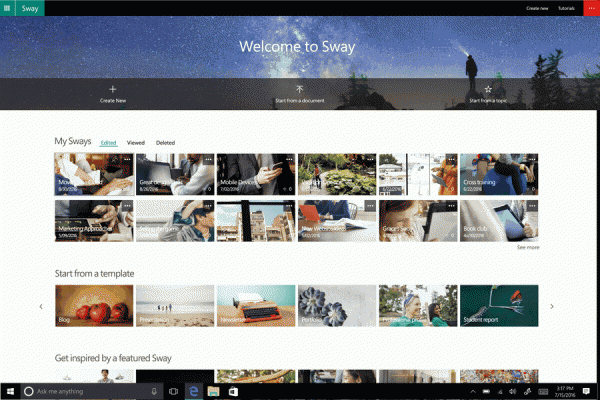Open the Book club Sway card
This screenshot has height=400, width=600.
click(499, 221)
